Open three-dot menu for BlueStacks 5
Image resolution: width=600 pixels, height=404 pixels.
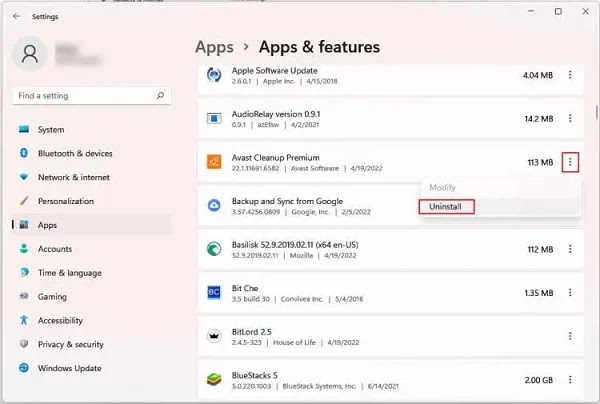570,380
